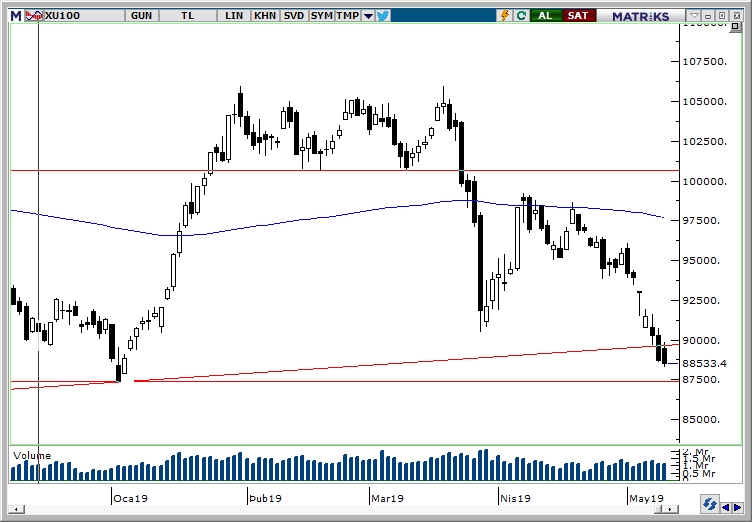The width and height of the screenshot is (752, 522).
Task: Click the 100000 price axis label
Action: click(x=705, y=181)
